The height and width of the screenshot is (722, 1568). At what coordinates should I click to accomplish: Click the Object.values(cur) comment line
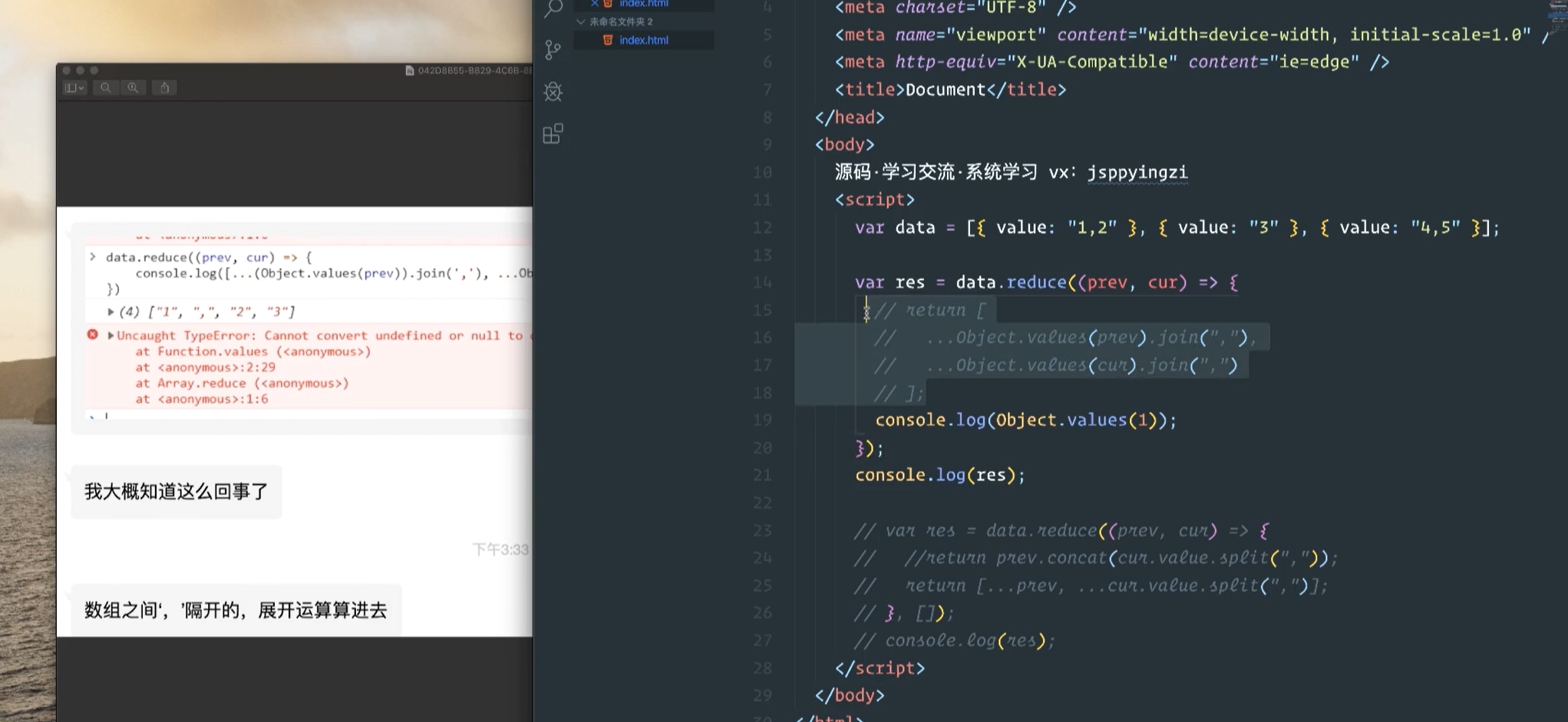click(x=1056, y=365)
